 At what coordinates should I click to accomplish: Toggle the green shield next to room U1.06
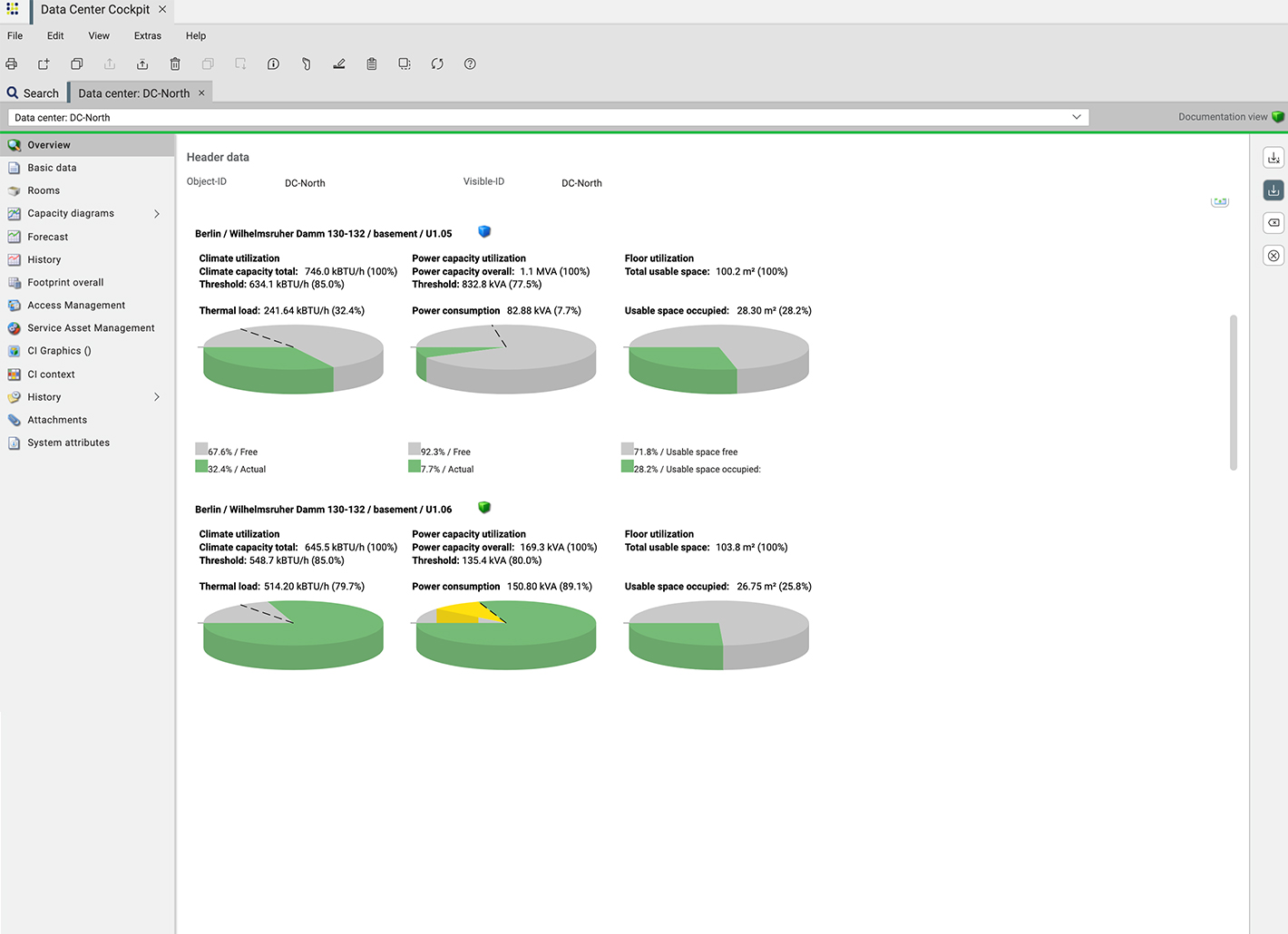coord(483,507)
